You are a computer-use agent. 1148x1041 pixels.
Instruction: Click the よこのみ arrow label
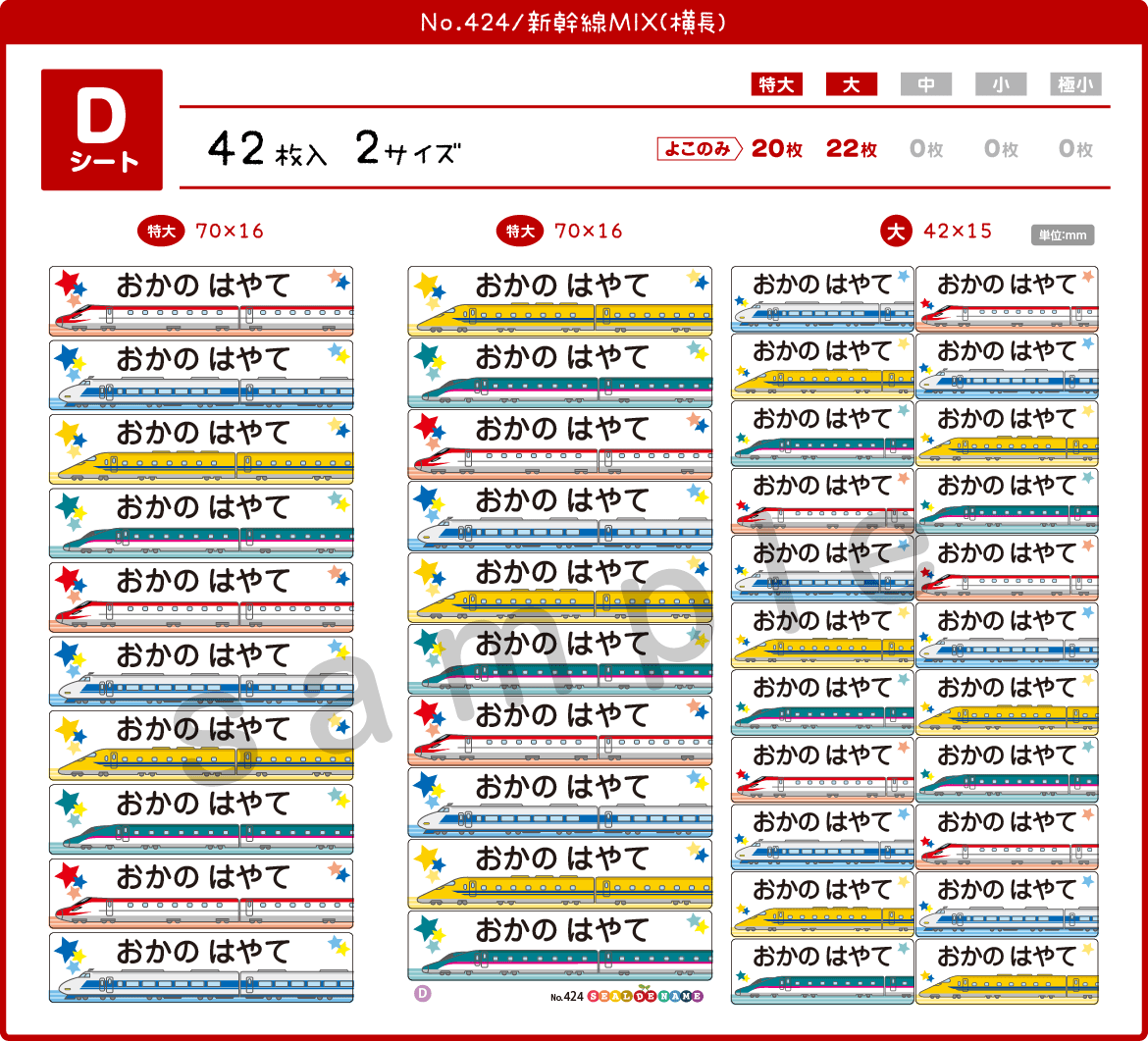click(x=700, y=148)
